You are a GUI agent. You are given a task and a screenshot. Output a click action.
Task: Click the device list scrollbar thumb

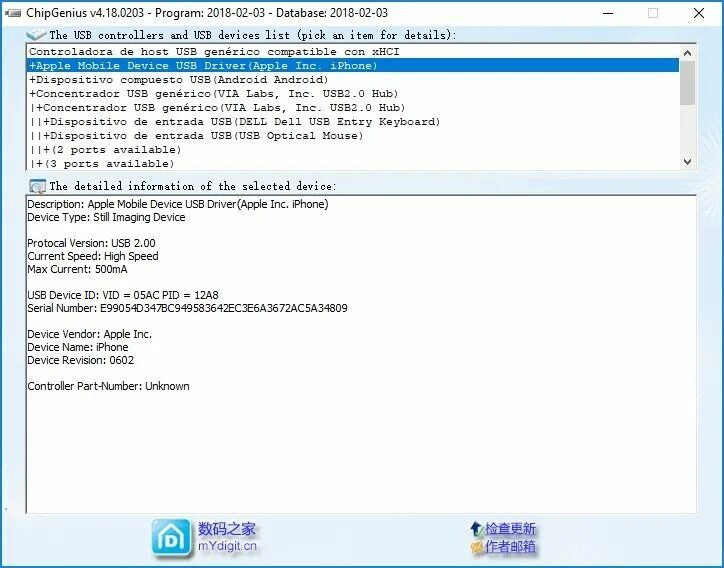[x=688, y=83]
